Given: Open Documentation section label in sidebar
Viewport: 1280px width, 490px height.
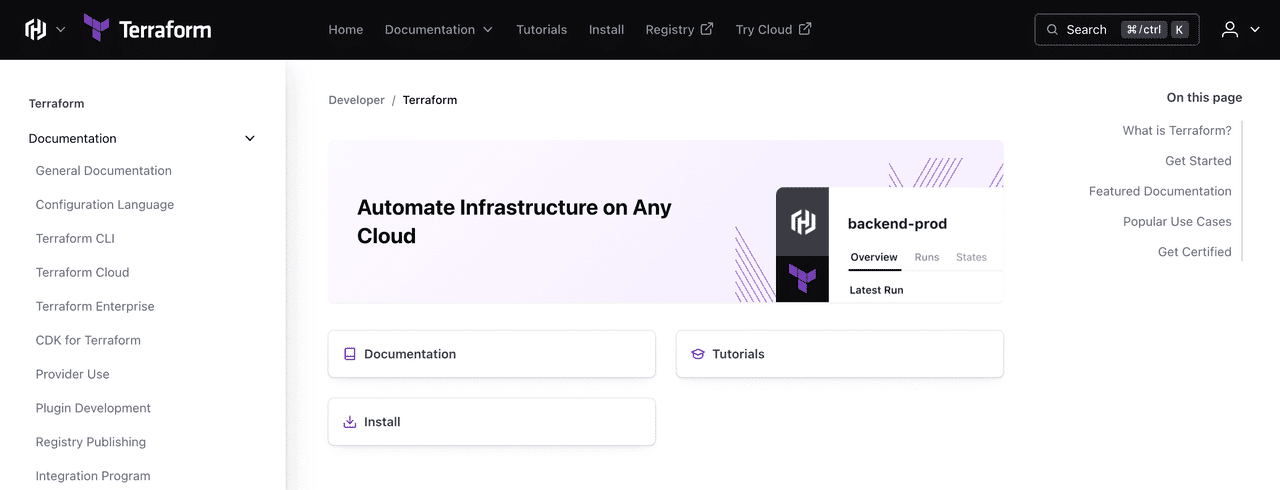Looking at the screenshot, I should 73,139.
